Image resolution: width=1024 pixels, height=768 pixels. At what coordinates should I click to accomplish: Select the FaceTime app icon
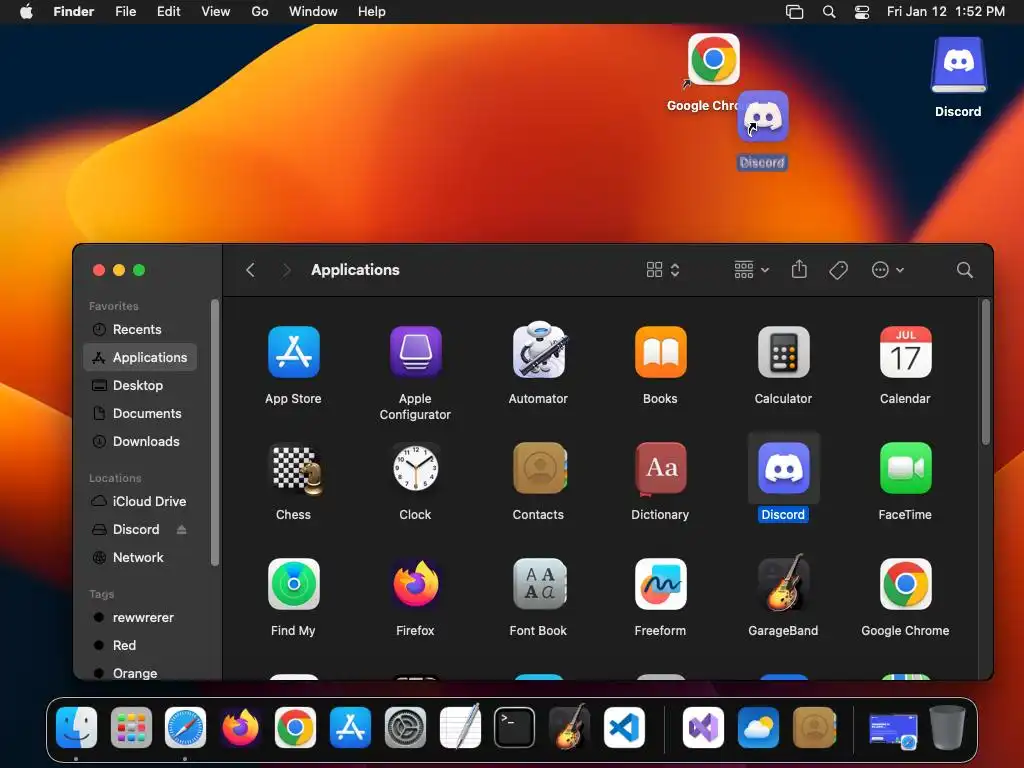[905, 468]
